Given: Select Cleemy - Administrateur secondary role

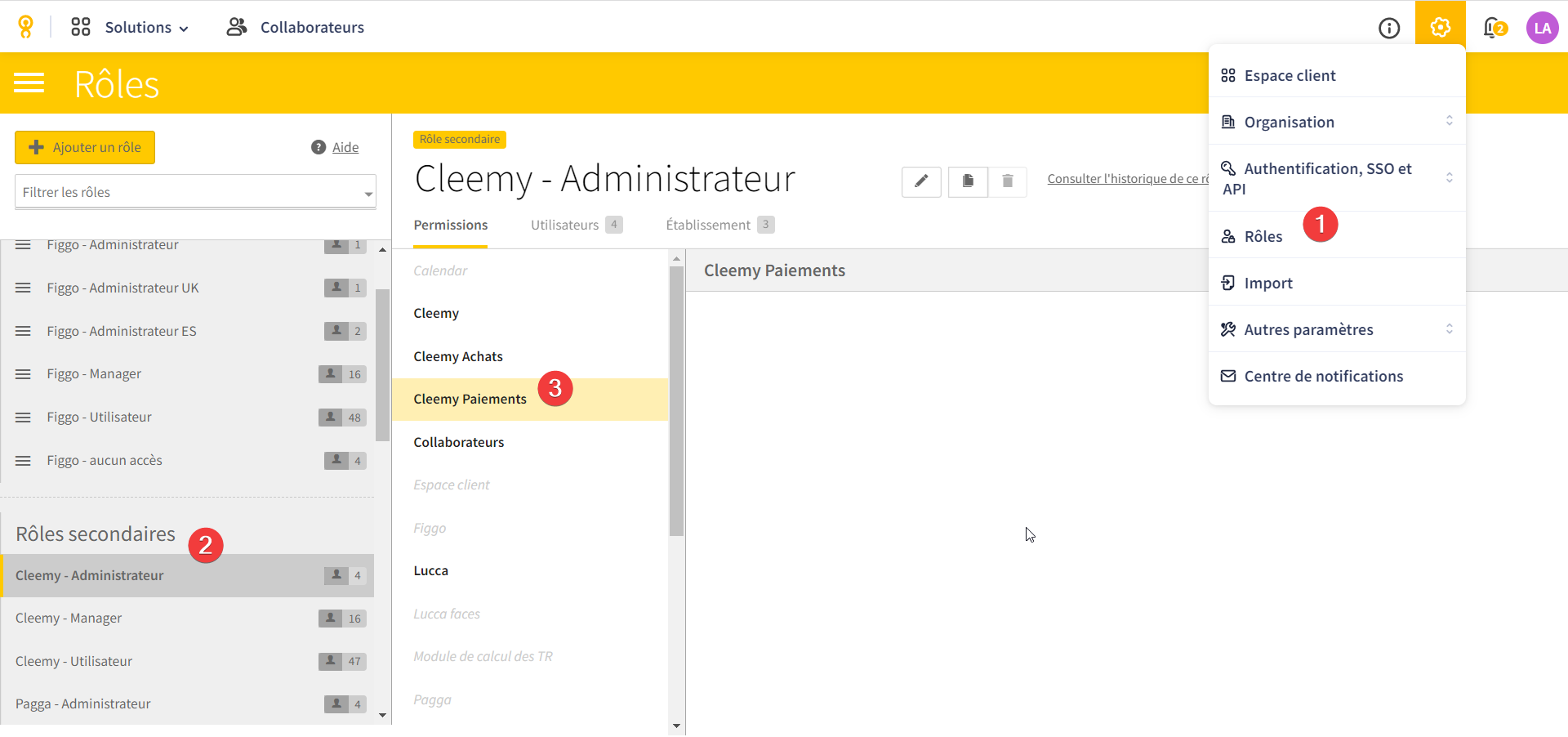Looking at the screenshot, I should pos(187,575).
